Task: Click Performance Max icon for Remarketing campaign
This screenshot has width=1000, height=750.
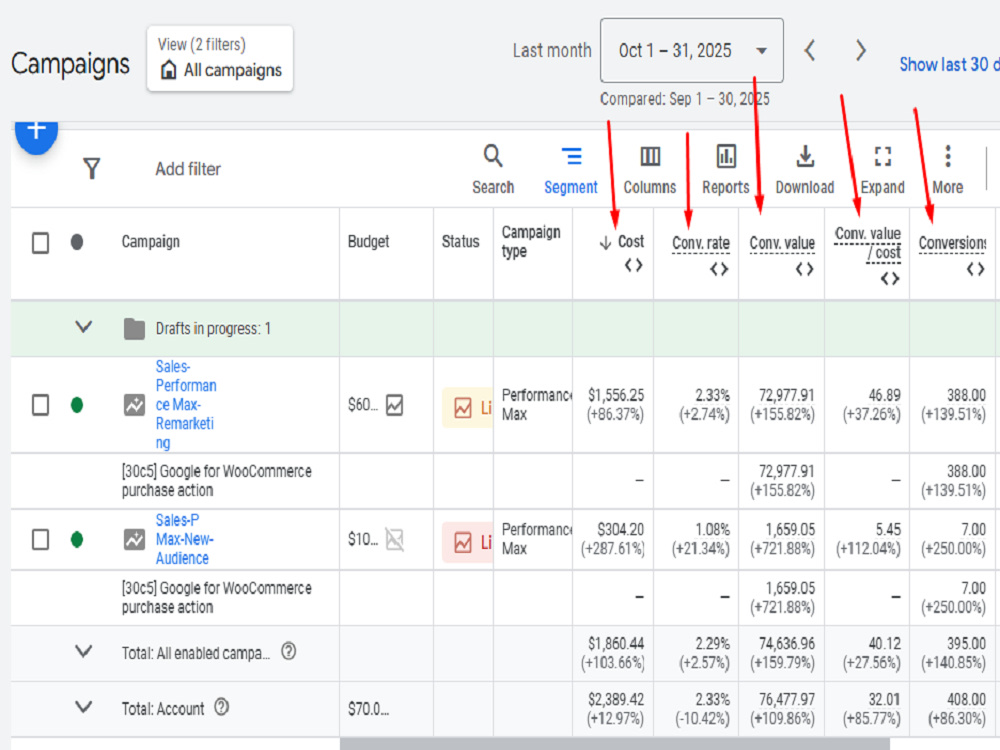Action: click(x=134, y=405)
